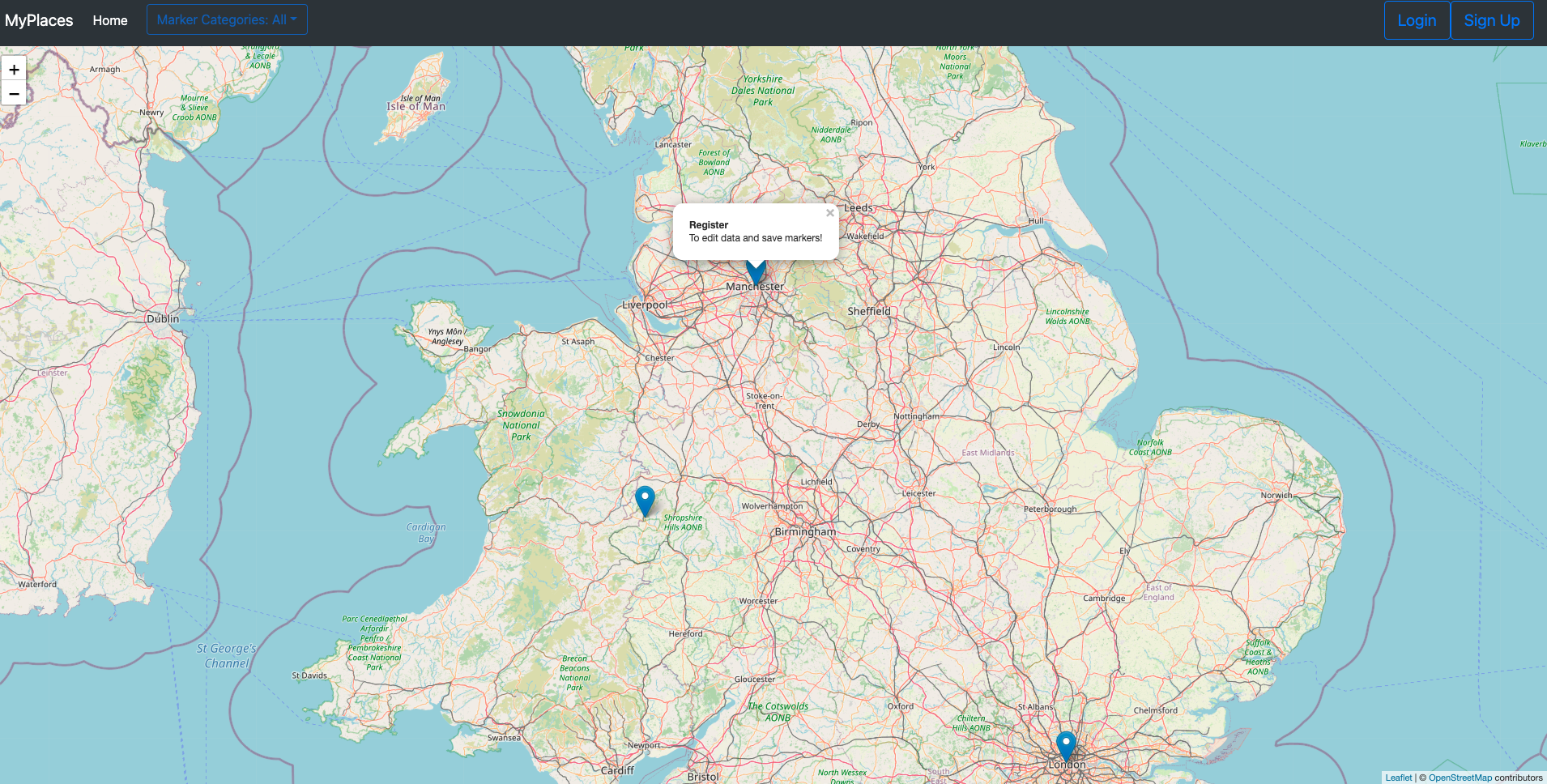Image resolution: width=1547 pixels, height=784 pixels.
Task: Zoom out the map with minus button
Action: [14, 94]
